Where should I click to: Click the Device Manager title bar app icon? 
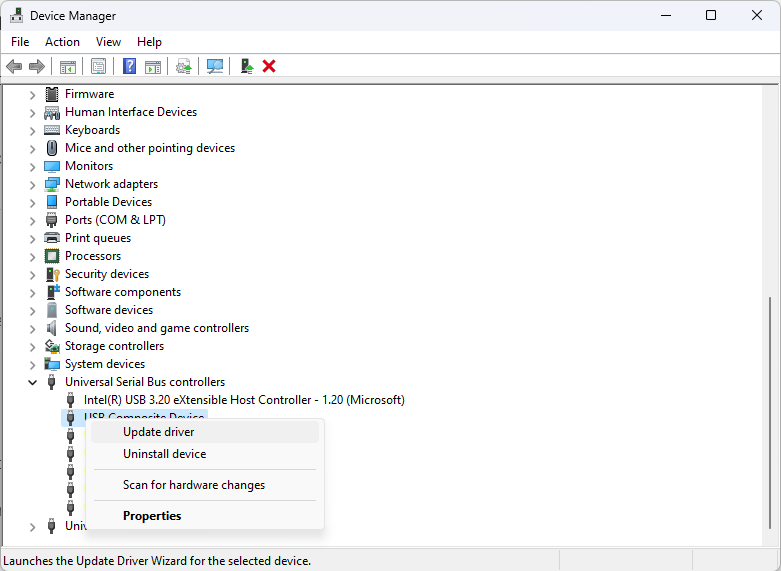click(16, 15)
